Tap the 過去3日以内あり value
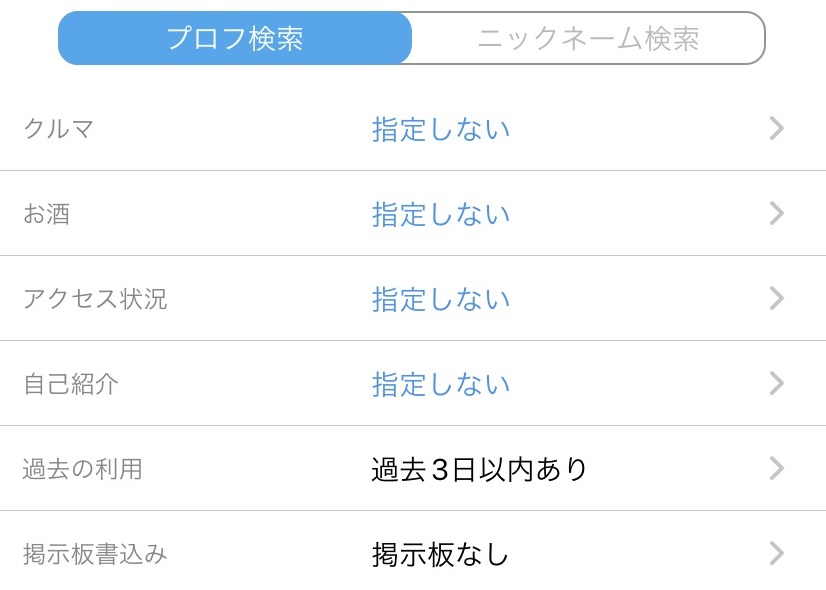This screenshot has width=826, height=590. point(479,470)
